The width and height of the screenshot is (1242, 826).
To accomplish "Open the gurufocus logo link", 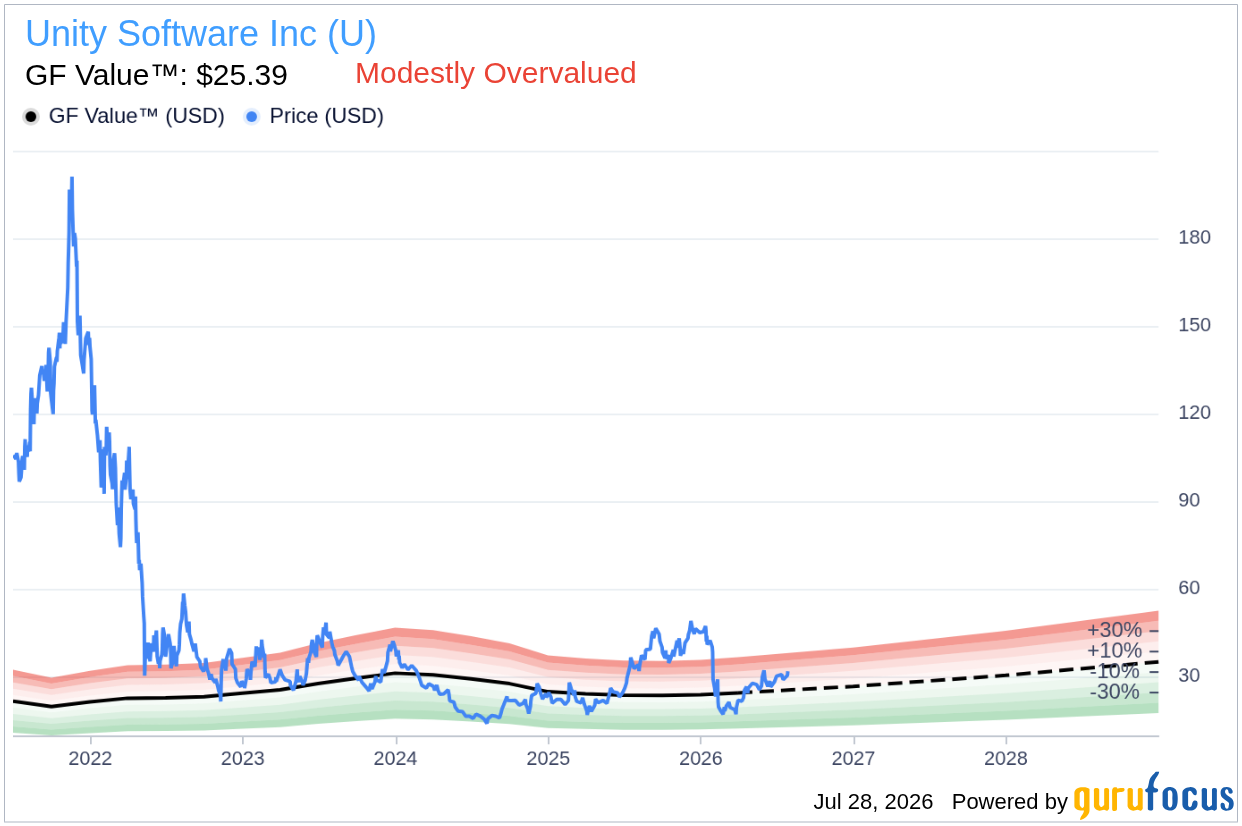I will [x=1153, y=796].
